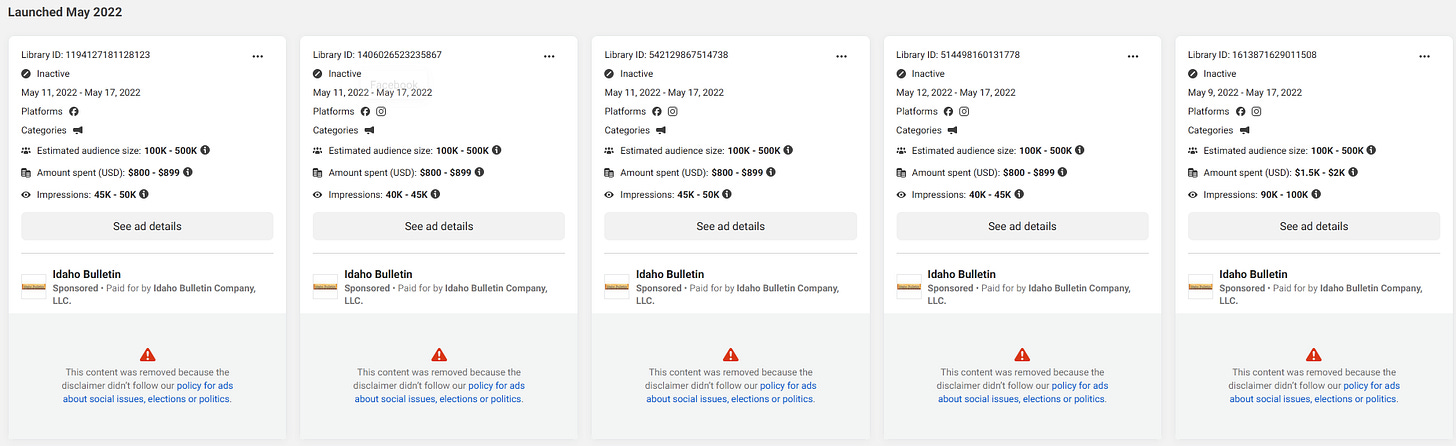Click amount spent info icon in ad 542129867514738

click(772, 172)
